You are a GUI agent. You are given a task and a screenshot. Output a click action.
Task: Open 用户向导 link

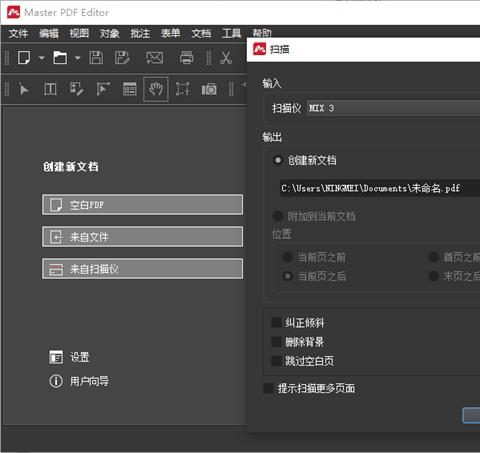click(x=89, y=381)
